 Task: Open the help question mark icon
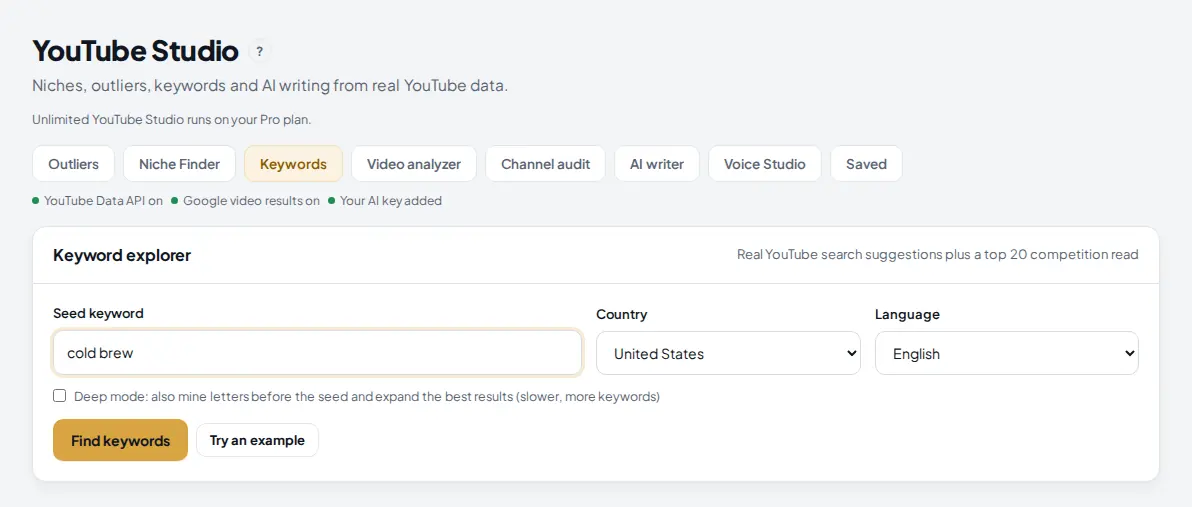[259, 52]
